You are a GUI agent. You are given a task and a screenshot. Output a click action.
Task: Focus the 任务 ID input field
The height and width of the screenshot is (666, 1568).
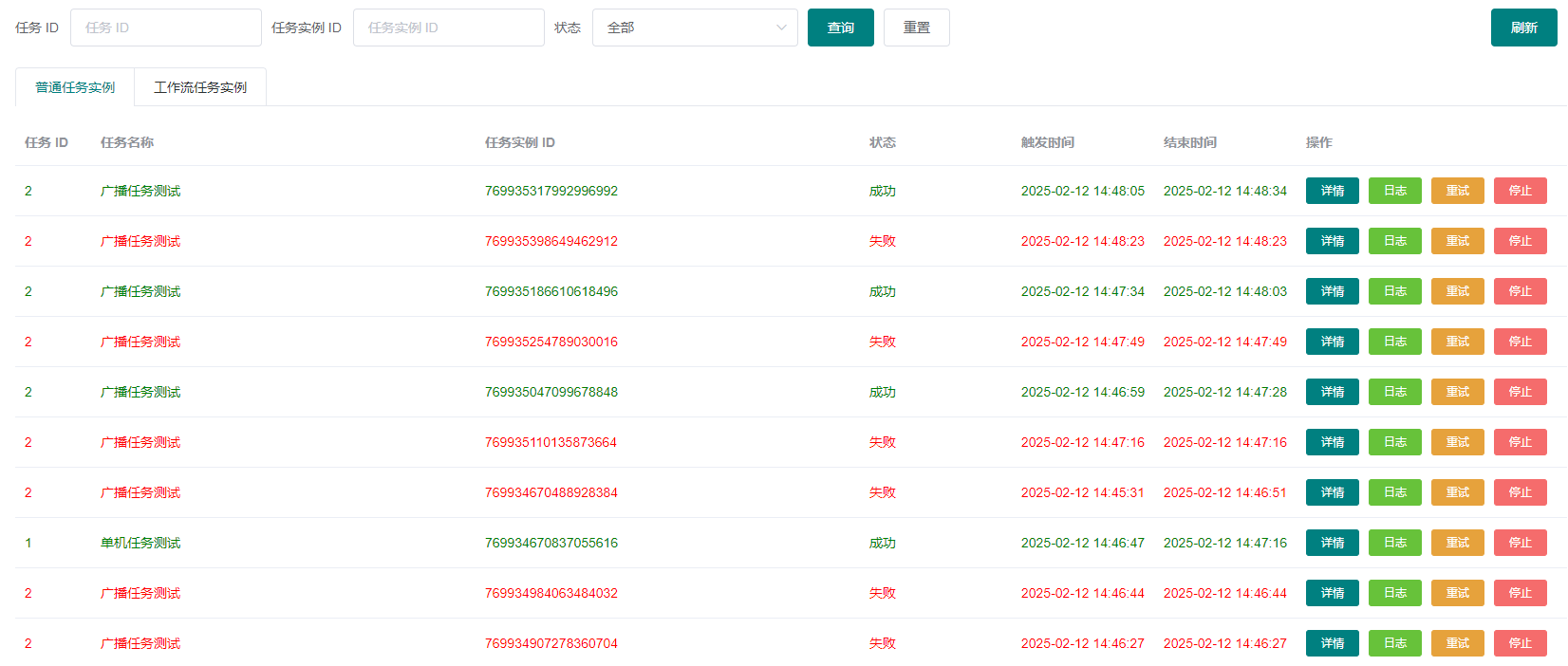point(165,28)
